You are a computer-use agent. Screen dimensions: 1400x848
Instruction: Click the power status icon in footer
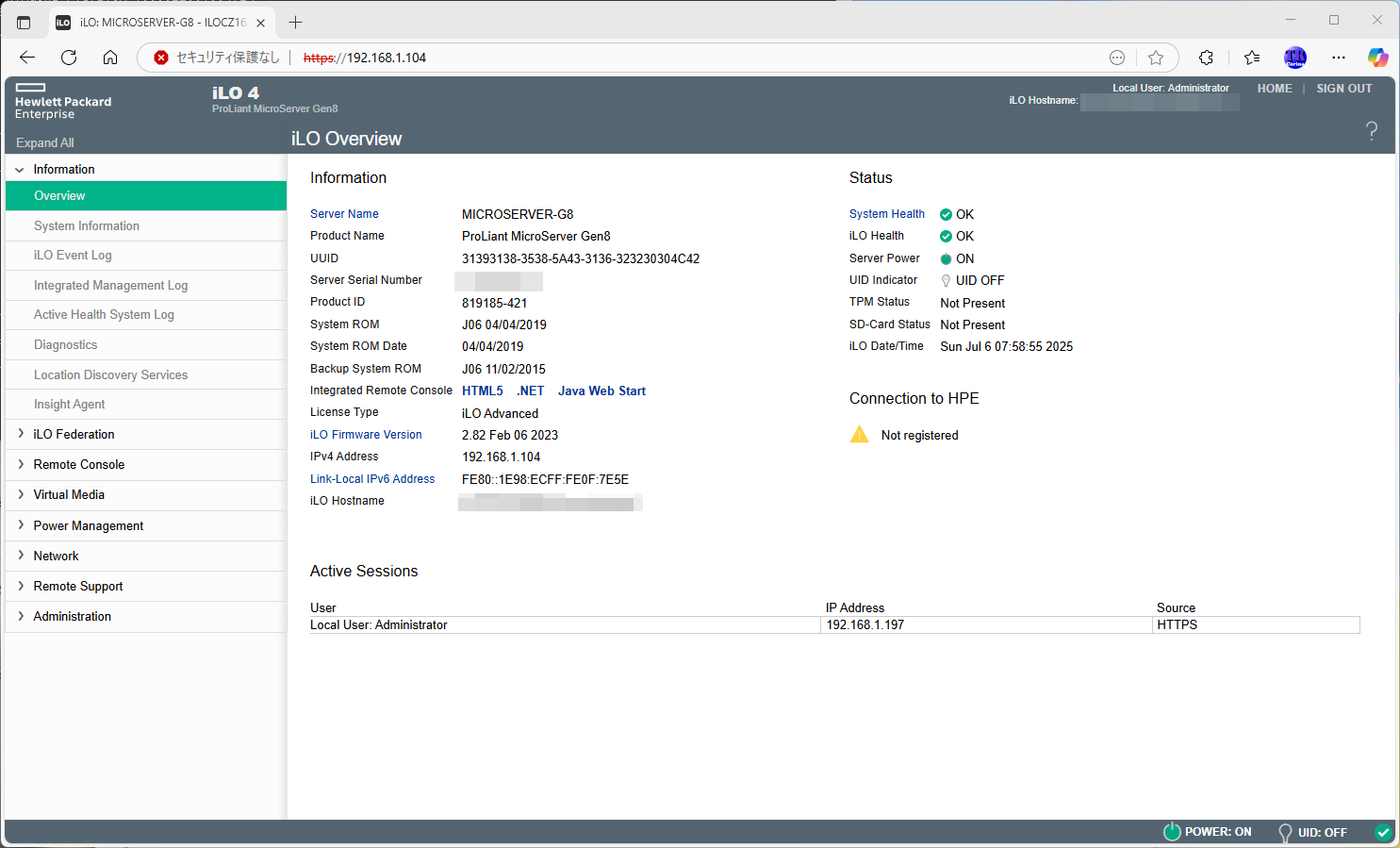[1172, 832]
